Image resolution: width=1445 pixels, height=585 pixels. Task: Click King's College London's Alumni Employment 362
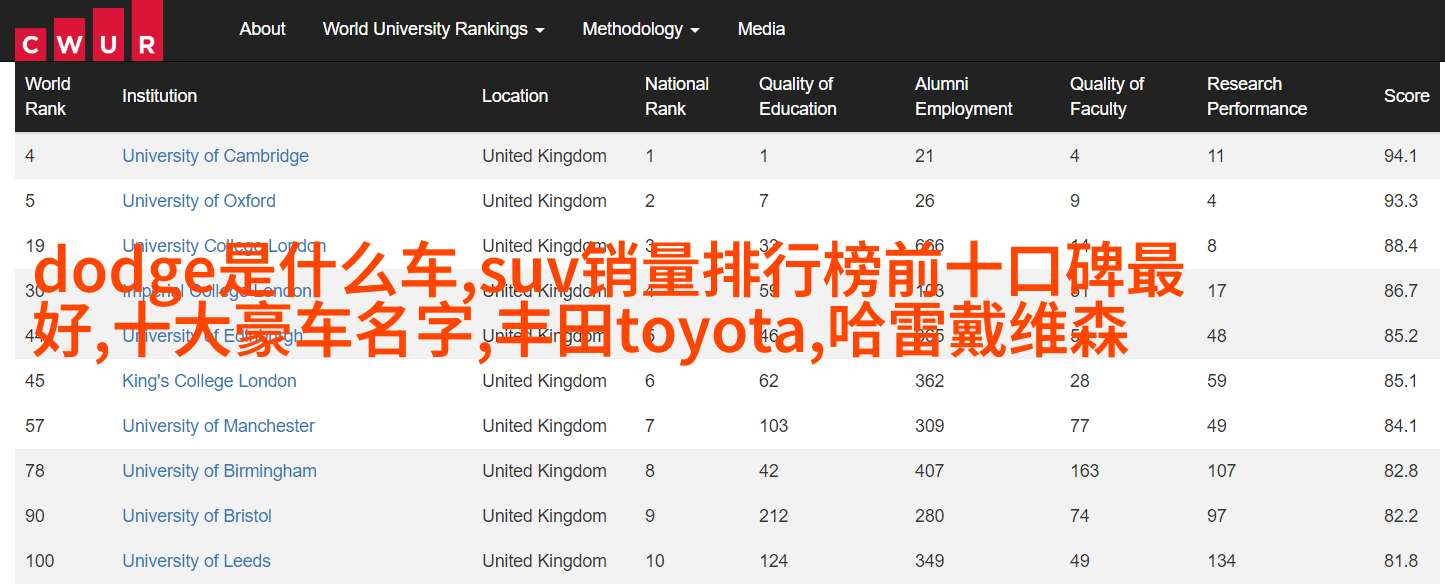click(x=930, y=381)
